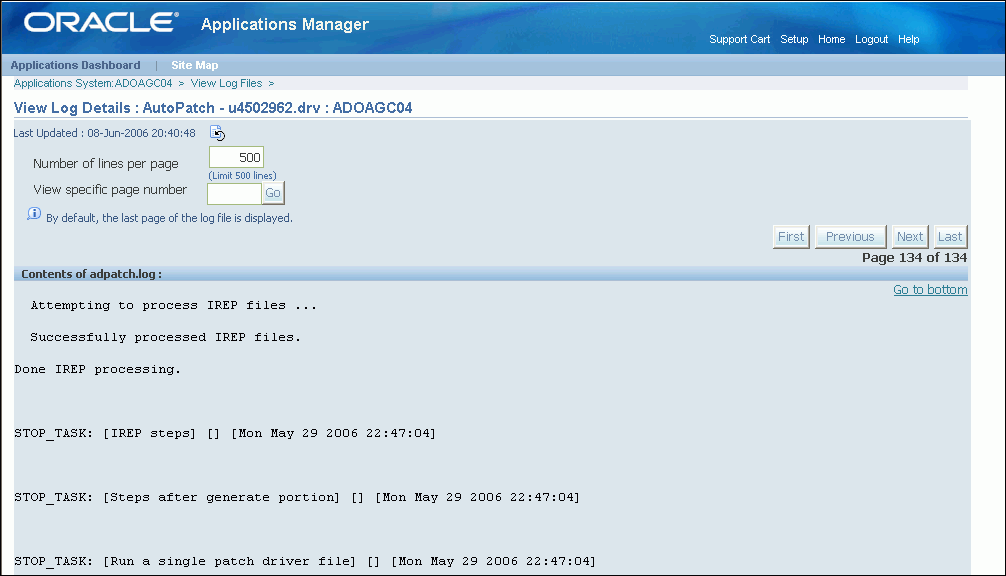Click STOP_TASK Run a single patch driver line

pos(305,562)
